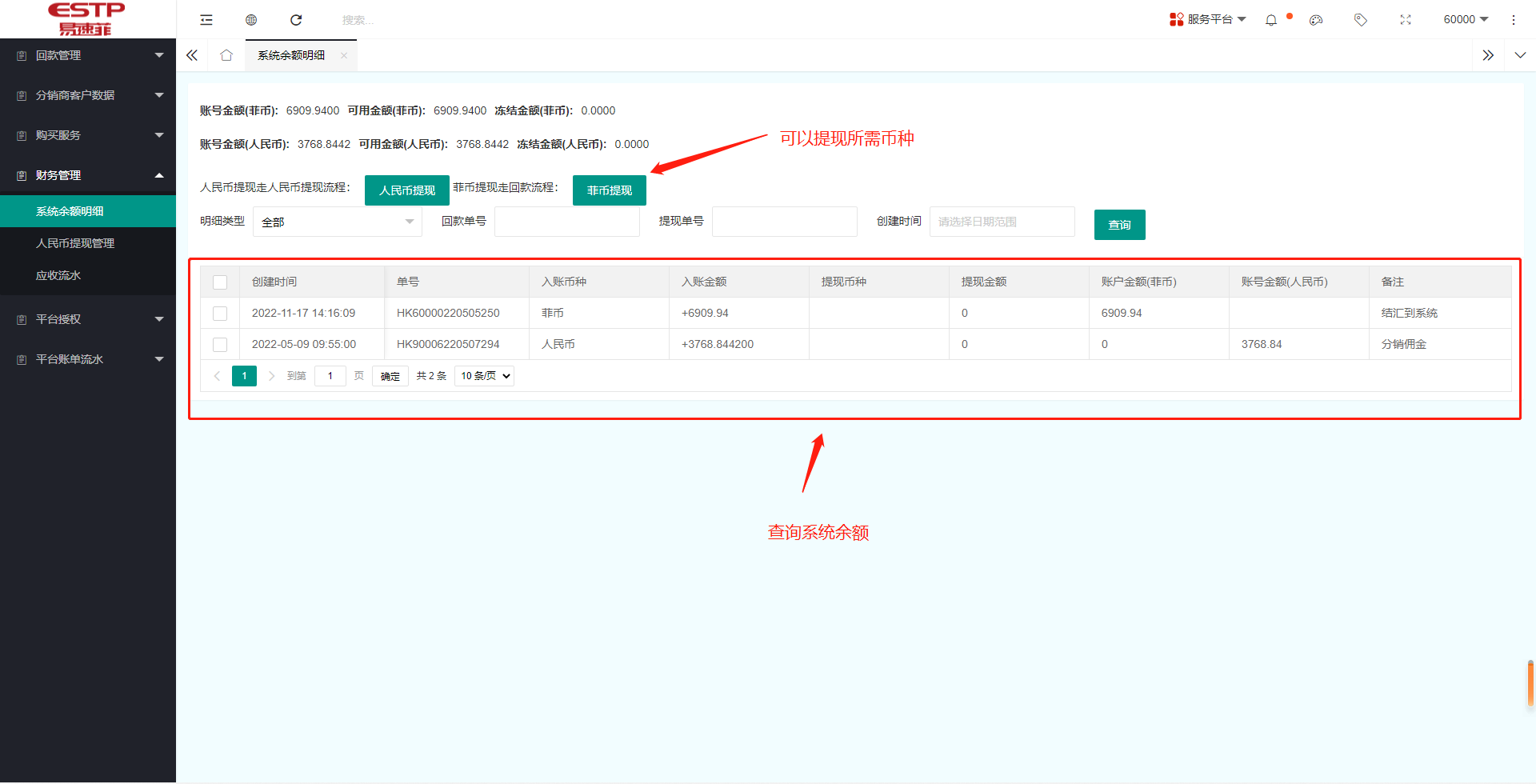Open the 明细类型 dropdown showing 全部
This screenshot has height=784, width=1536.
[x=336, y=222]
